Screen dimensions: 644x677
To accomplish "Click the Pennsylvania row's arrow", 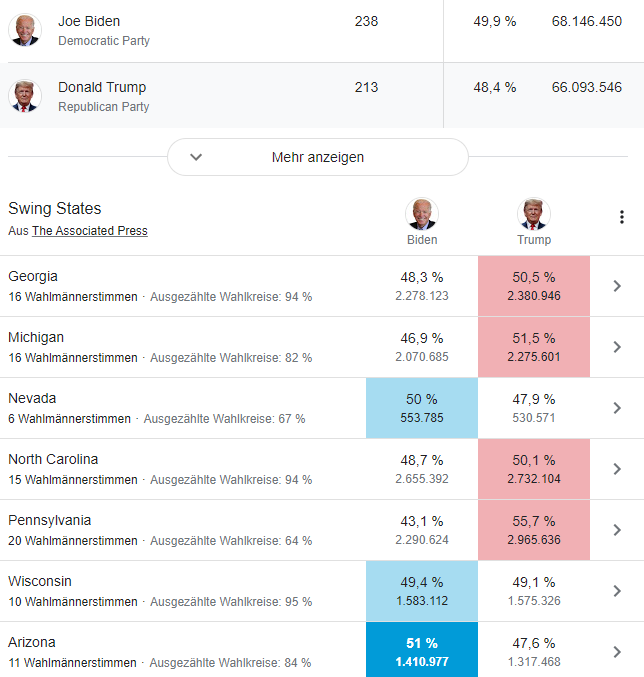I will point(617,530).
